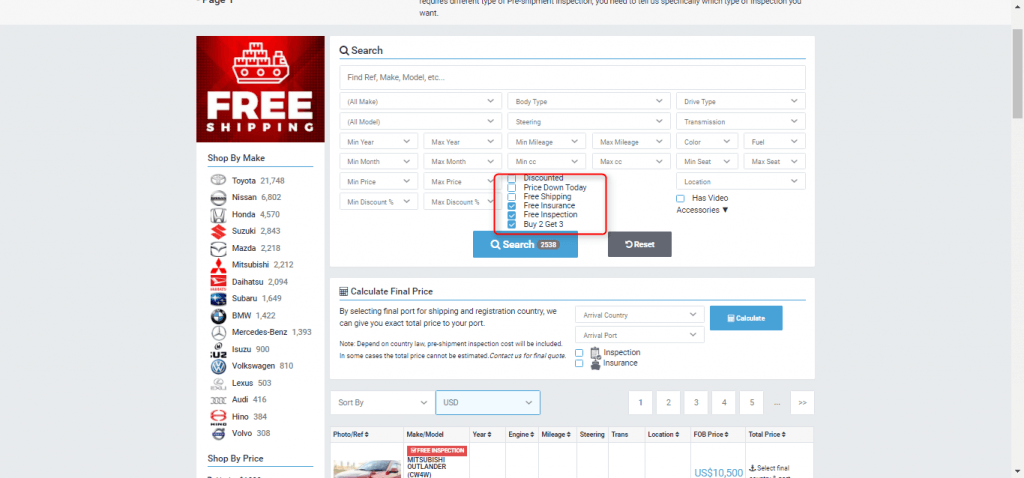Viewport: 1024px width, 478px height.
Task: Enable the Free Shipping checkbox
Action: coord(512,197)
